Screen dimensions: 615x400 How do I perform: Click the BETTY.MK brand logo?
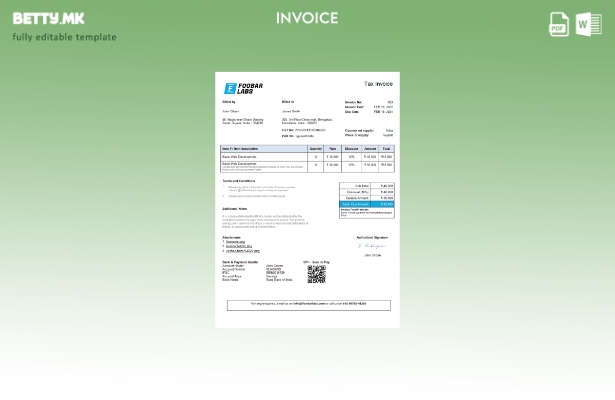pos(48,18)
